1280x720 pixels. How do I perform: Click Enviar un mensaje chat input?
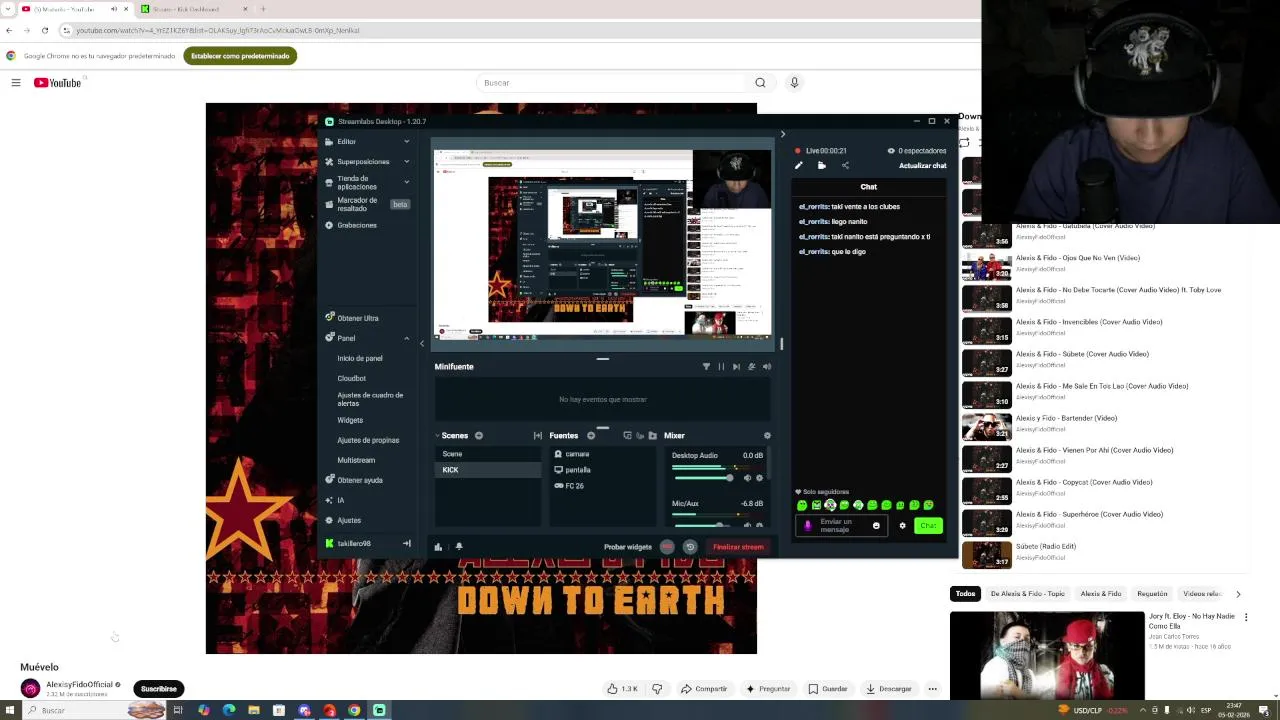840,525
